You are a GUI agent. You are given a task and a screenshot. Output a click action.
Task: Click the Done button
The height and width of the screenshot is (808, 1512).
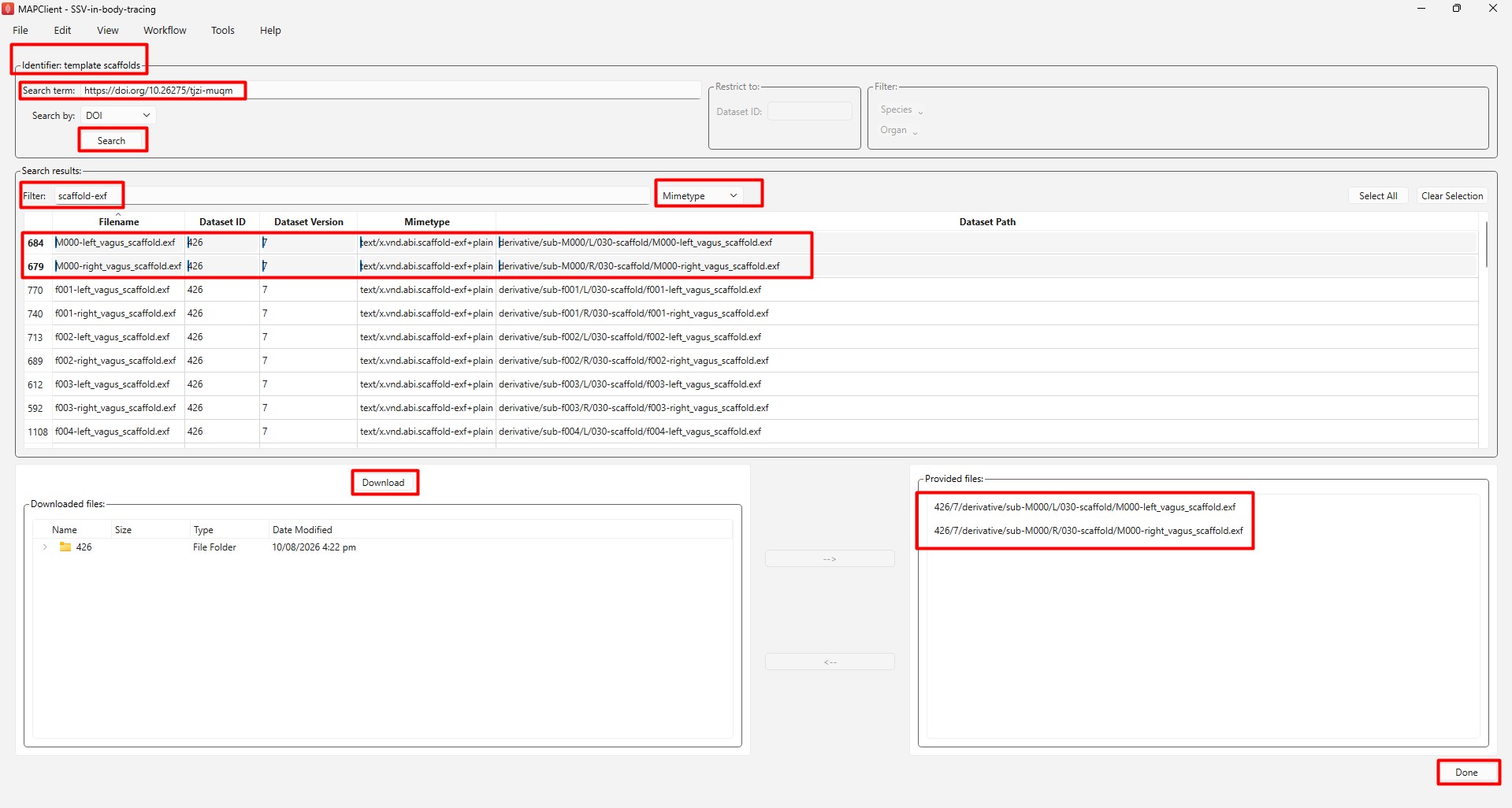click(1466, 772)
